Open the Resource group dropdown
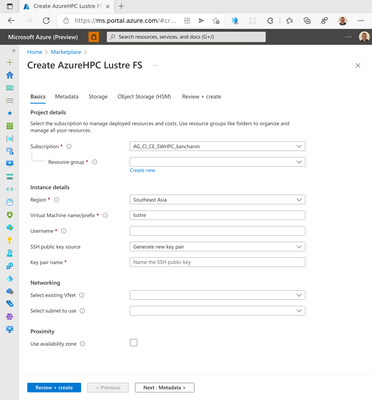This screenshot has height=400, width=372. click(217, 162)
